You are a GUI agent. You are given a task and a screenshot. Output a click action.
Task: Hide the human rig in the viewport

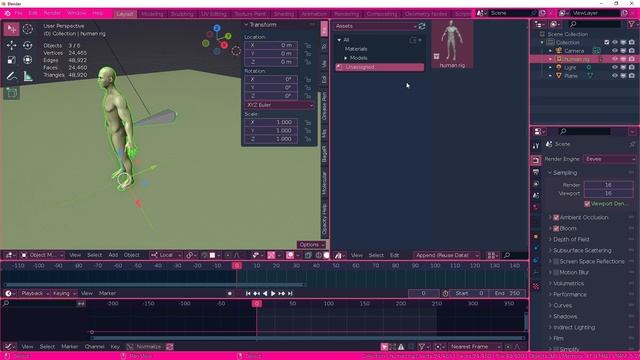615,59
